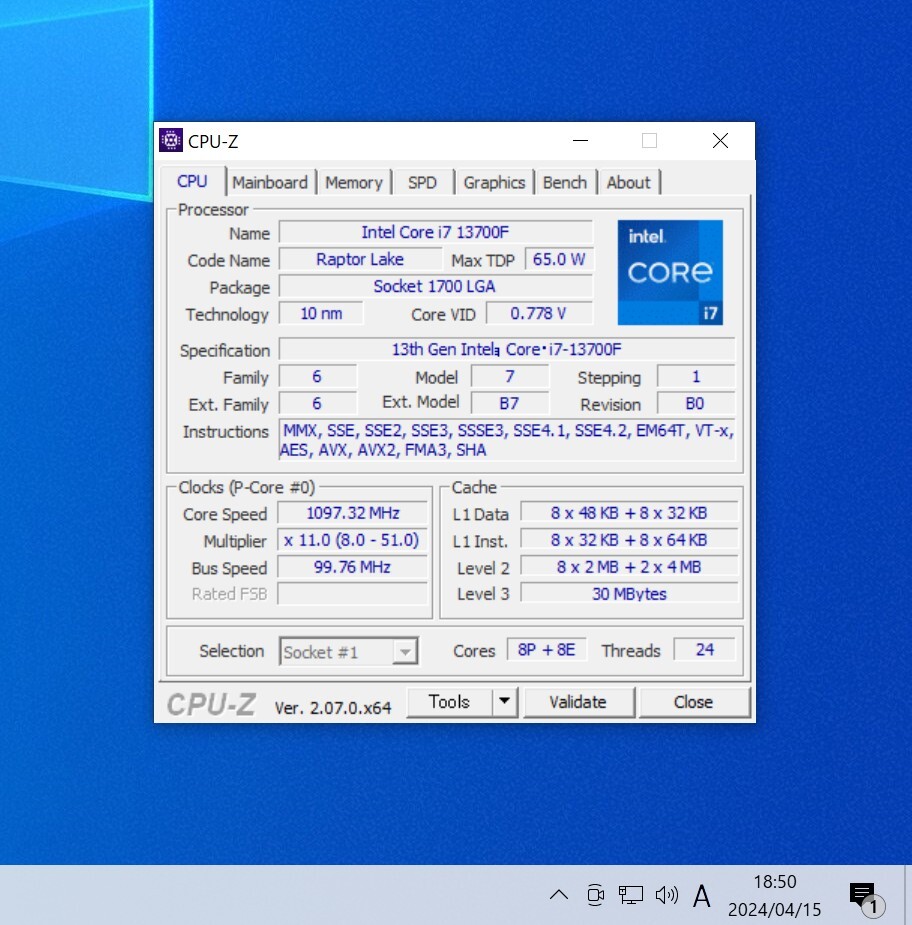Open the notification center icon
Image resolution: width=912 pixels, height=925 pixels.
[865, 897]
